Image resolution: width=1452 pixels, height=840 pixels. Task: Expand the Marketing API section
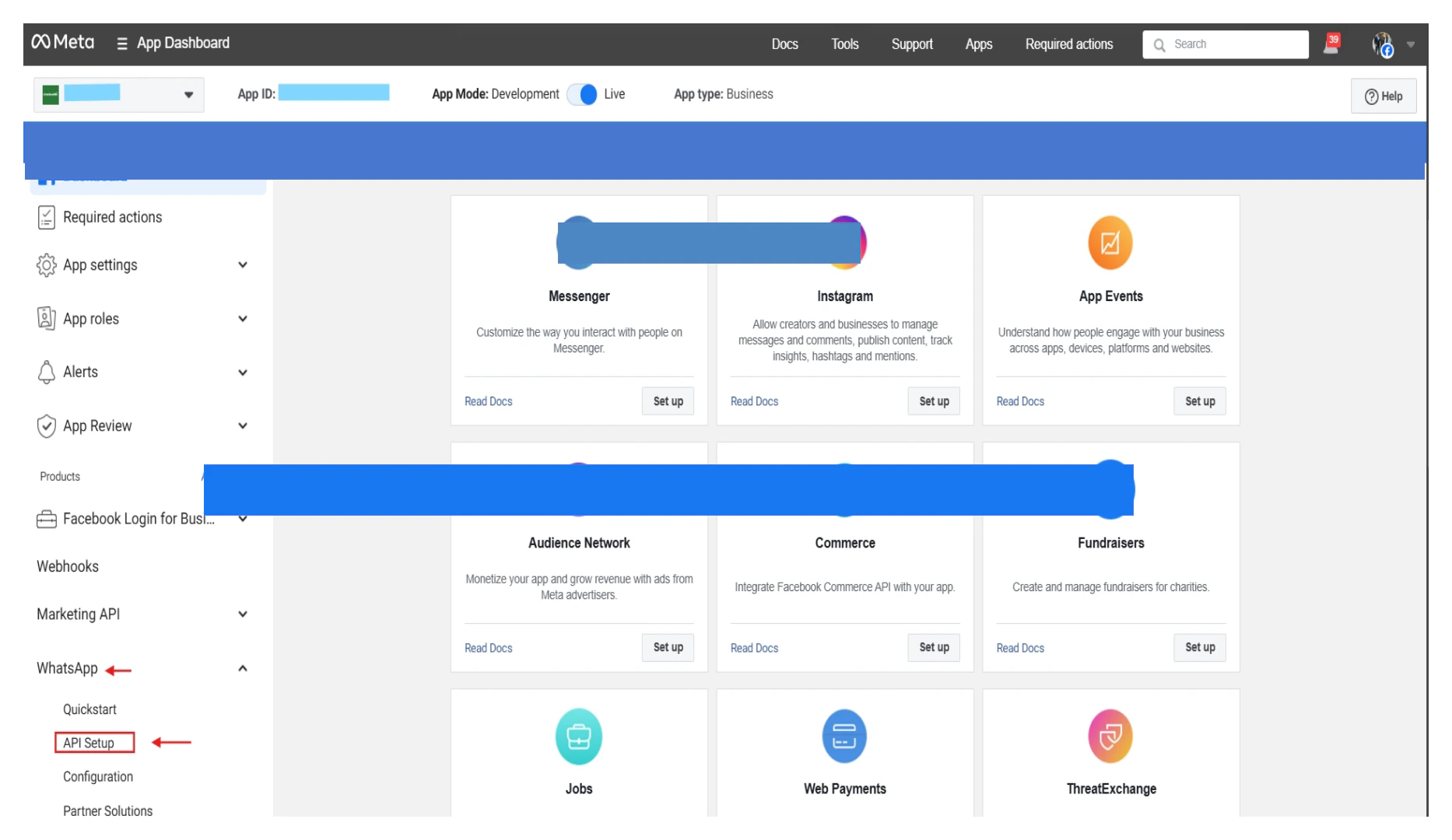(243, 614)
